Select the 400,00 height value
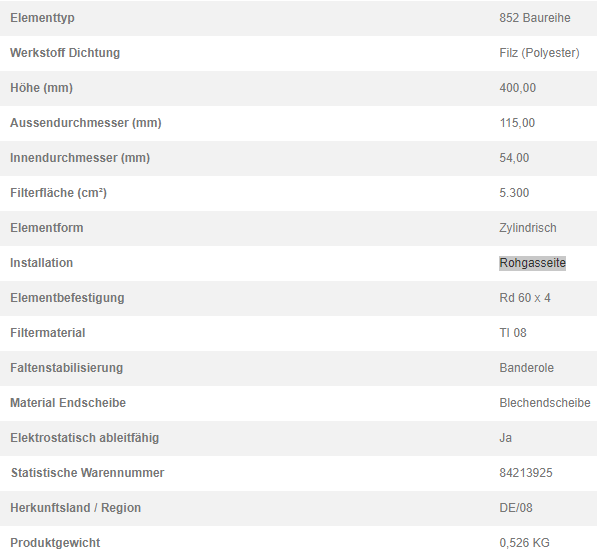 click(517, 88)
